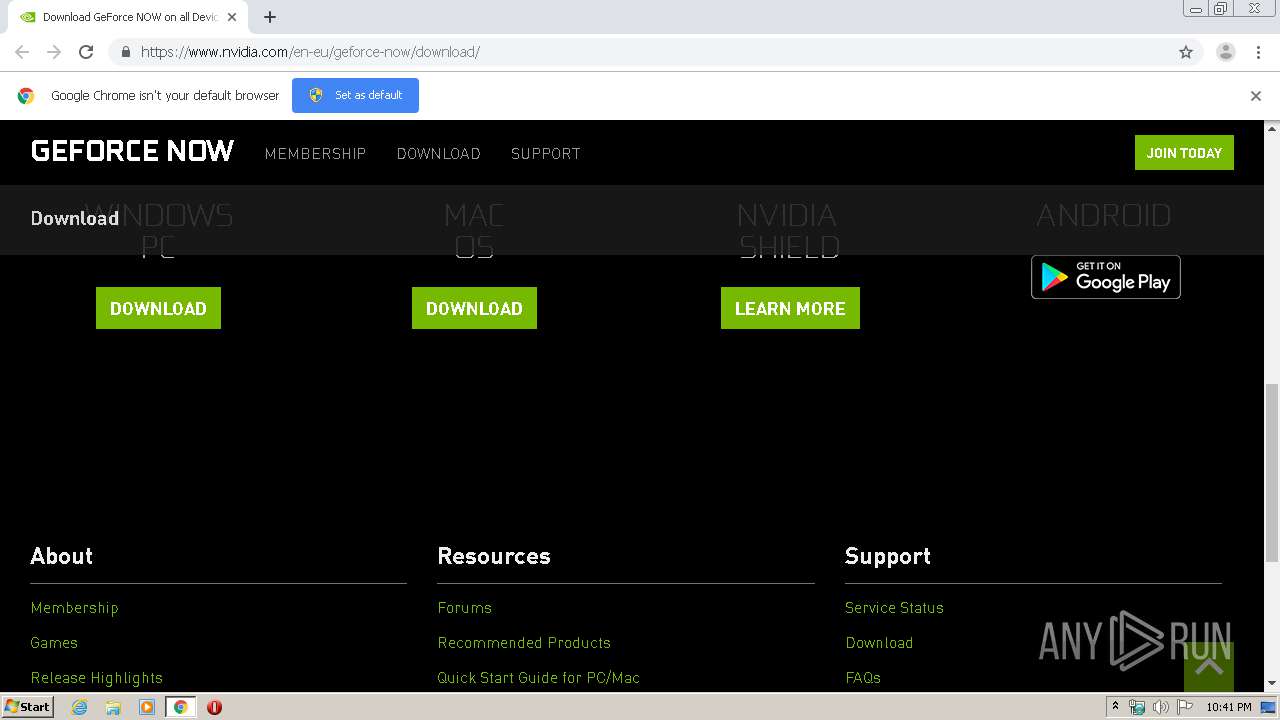Open the Opera taskbar icon
The image size is (1280, 720).
point(214,707)
